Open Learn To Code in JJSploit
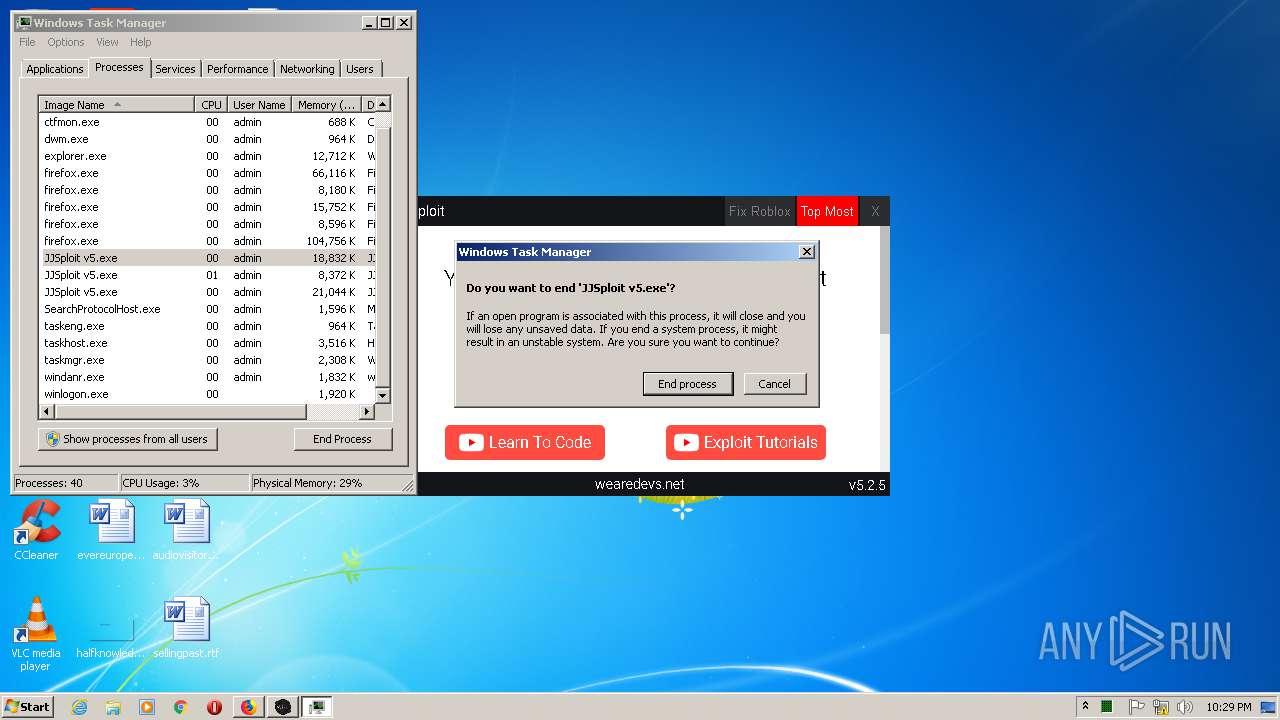Image resolution: width=1280 pixels, height=720 pixels. tap(525, 442)
